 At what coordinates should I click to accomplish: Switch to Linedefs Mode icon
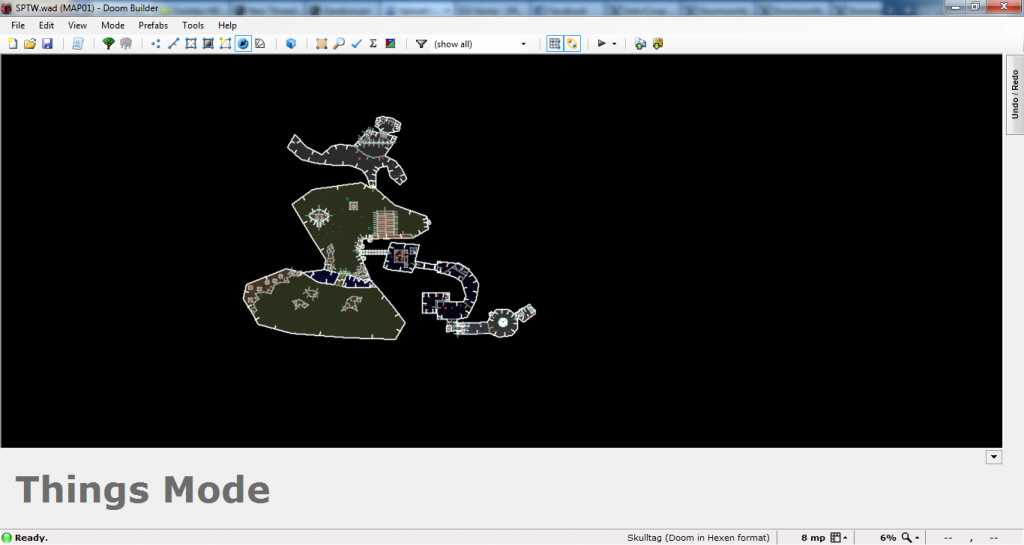(x=173, y=44)
